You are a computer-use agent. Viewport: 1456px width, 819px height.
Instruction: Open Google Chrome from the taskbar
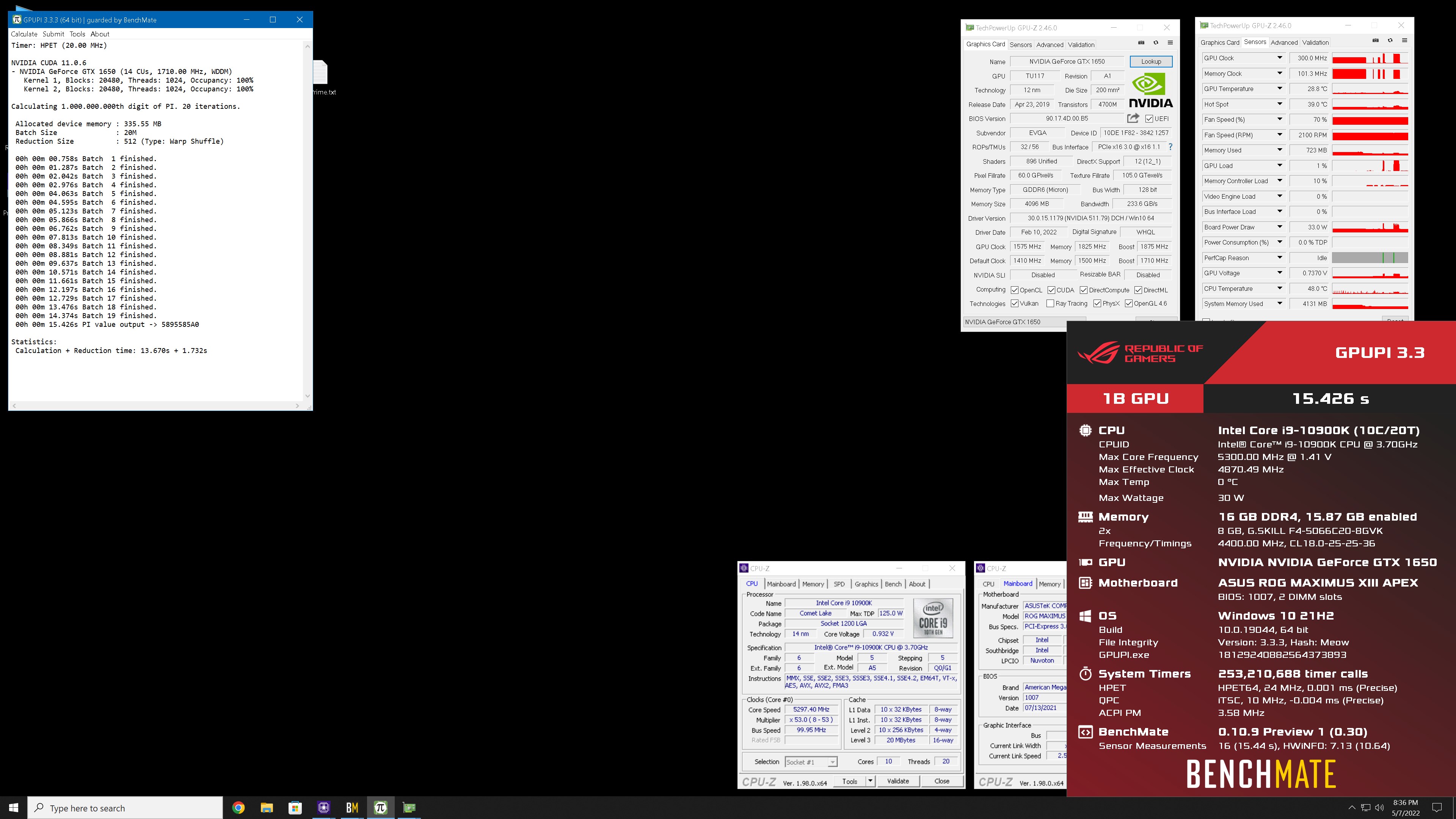click(238, 808)
